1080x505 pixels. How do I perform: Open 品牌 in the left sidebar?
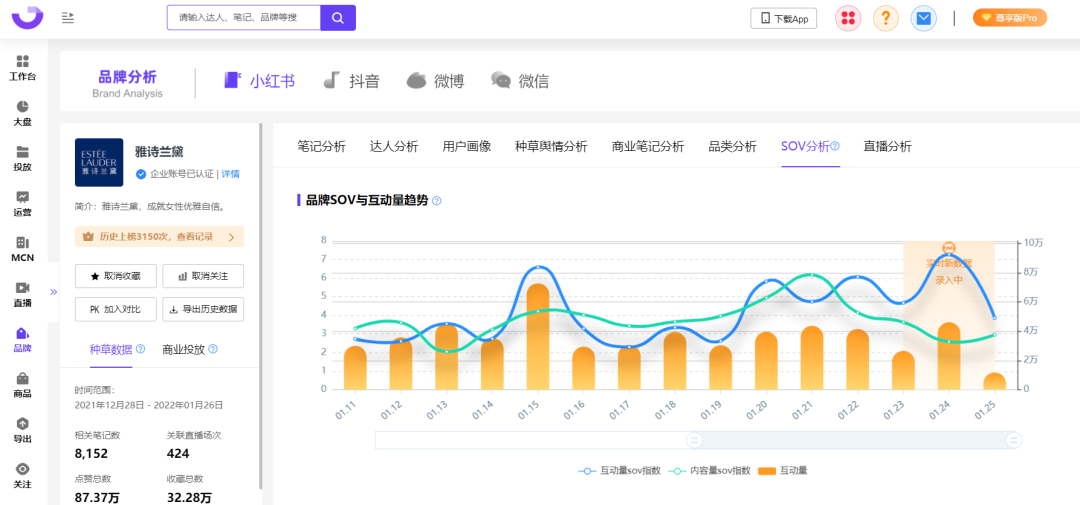[23, 340]
